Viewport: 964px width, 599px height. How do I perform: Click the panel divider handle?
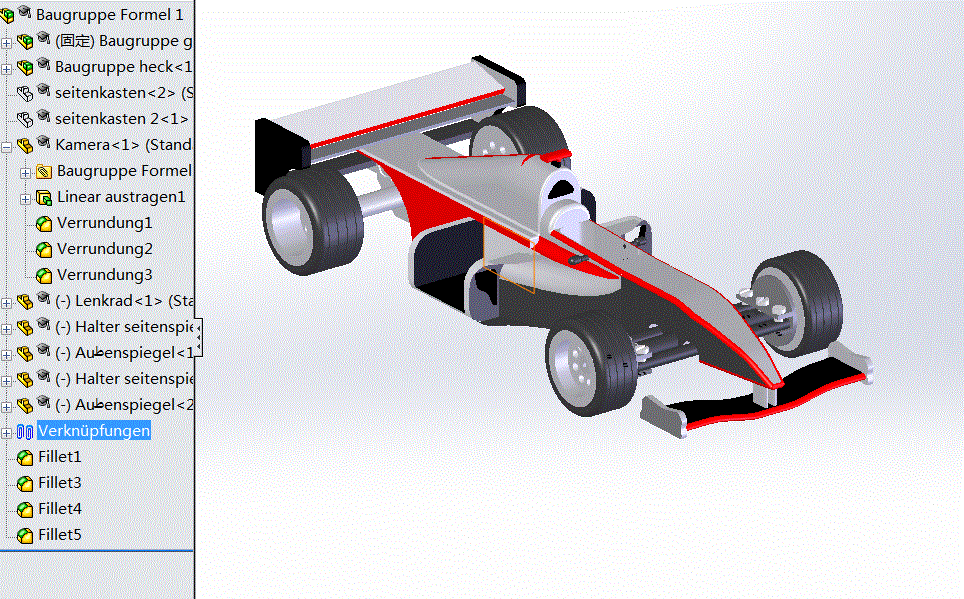point(198,337)
